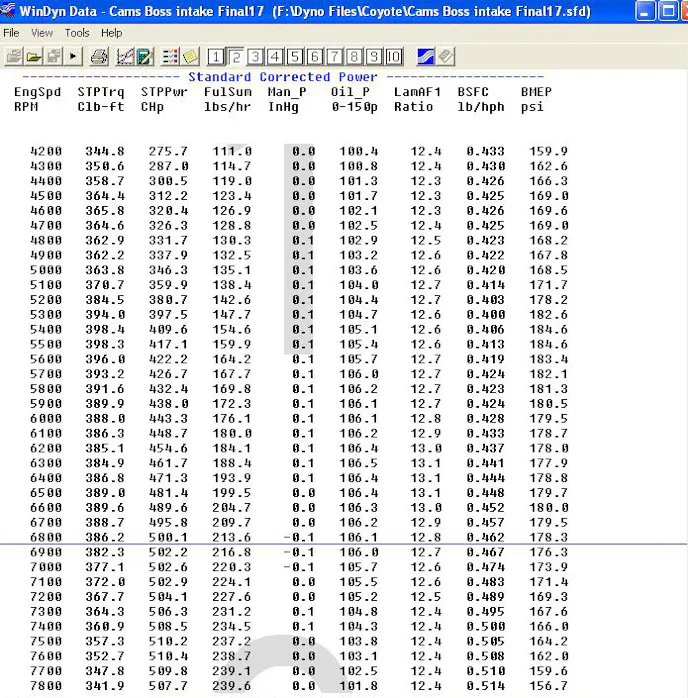Image resolution: width=688 pixels, height=698 pixels.
Task: Open the line graph view icon
Action: point(124,56)
